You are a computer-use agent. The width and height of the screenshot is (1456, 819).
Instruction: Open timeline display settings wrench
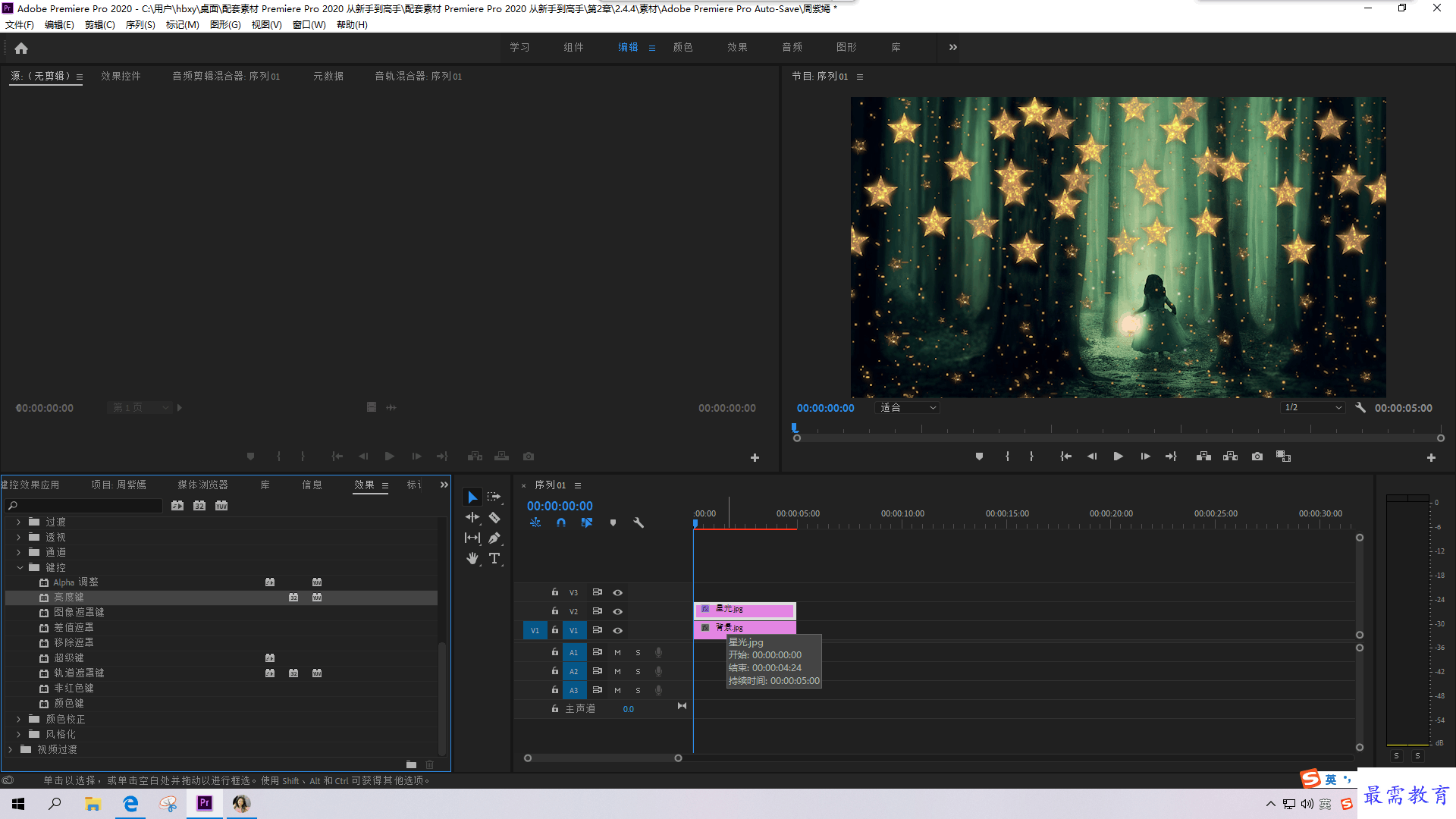[x=639, y=522]
